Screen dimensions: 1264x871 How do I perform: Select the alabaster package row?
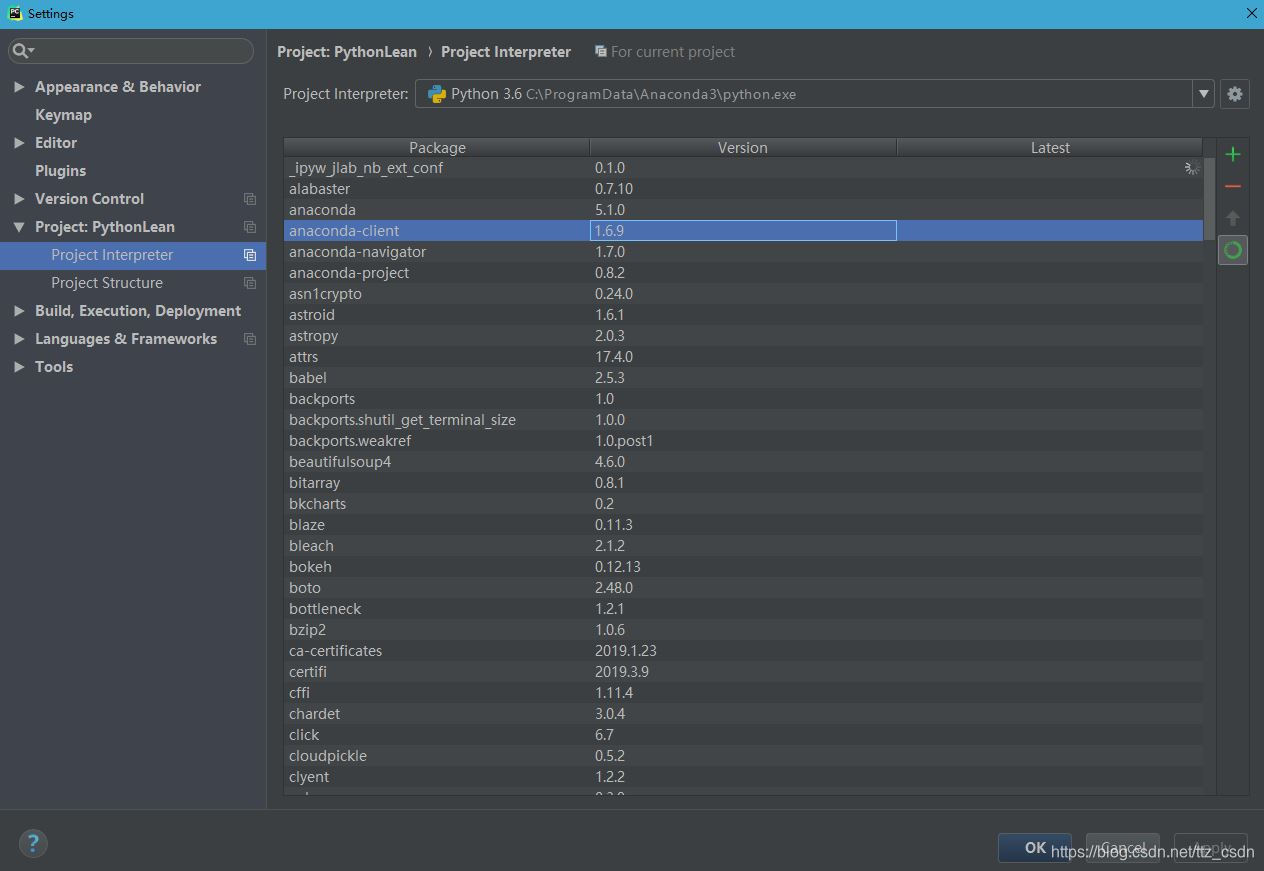coord(743,189)
